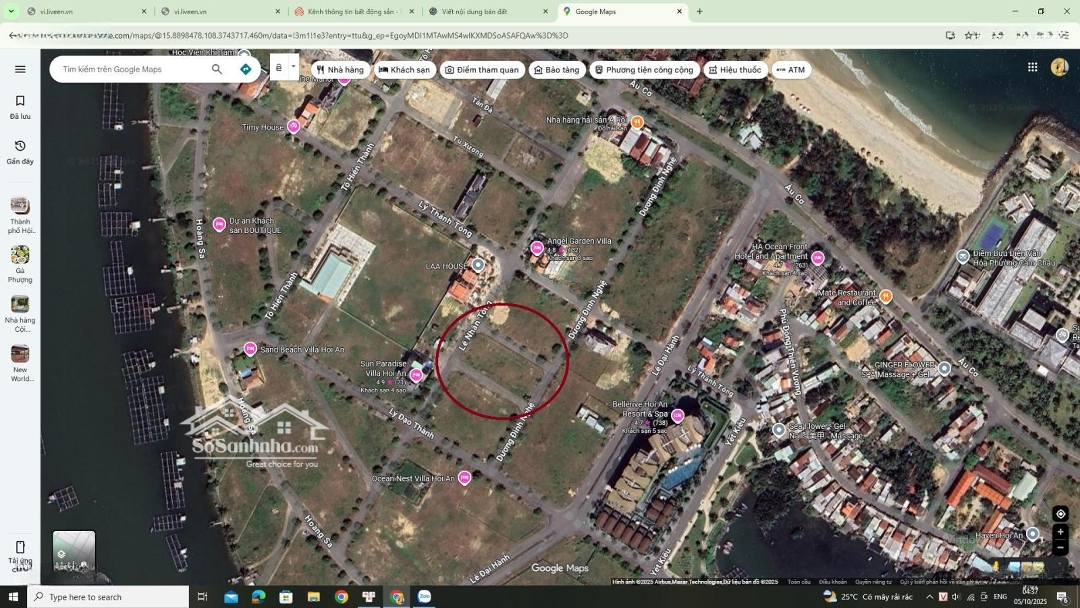Filter map by Nhà hàng
The image size is (1080, 608).
[339, 70]
